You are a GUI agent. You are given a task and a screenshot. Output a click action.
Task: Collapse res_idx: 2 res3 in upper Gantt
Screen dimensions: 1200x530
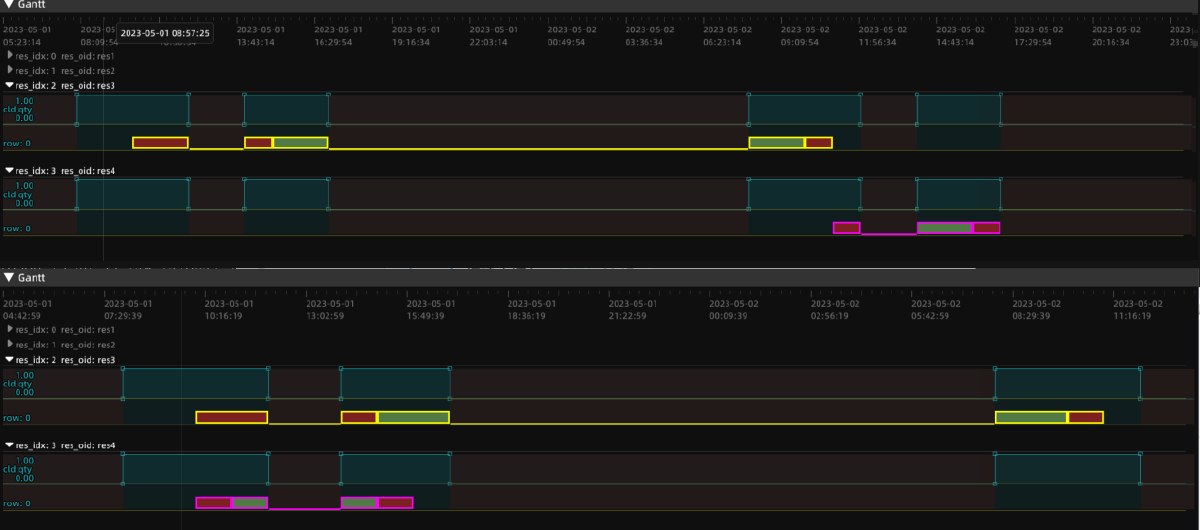tap(10, 86)
